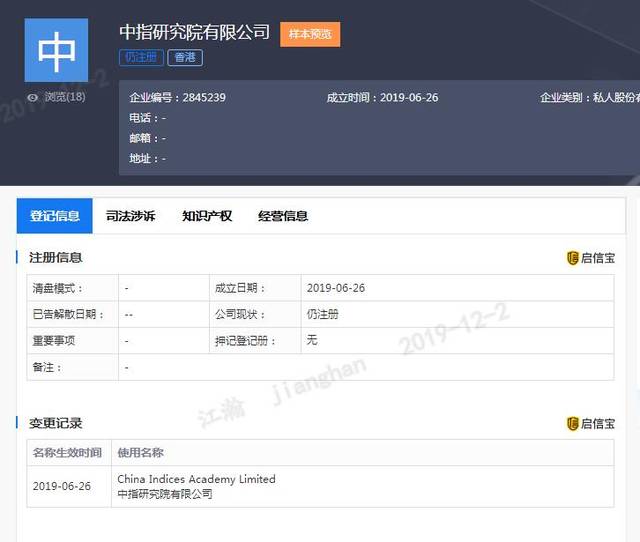This screenshot has width=640, height=542.
Task: Click the 成立日期 label cell
Action: 256,288
